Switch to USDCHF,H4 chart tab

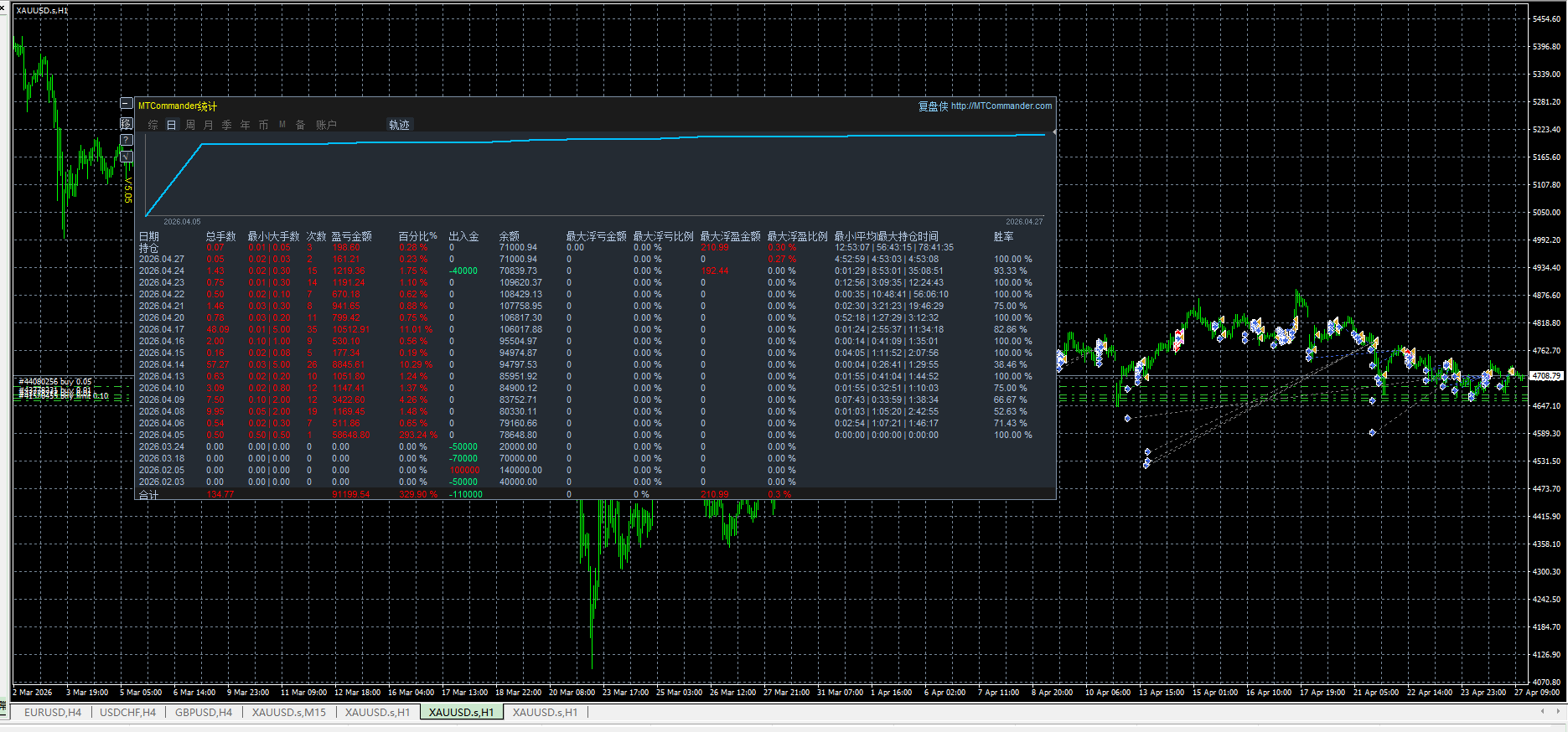click(127, 713)
